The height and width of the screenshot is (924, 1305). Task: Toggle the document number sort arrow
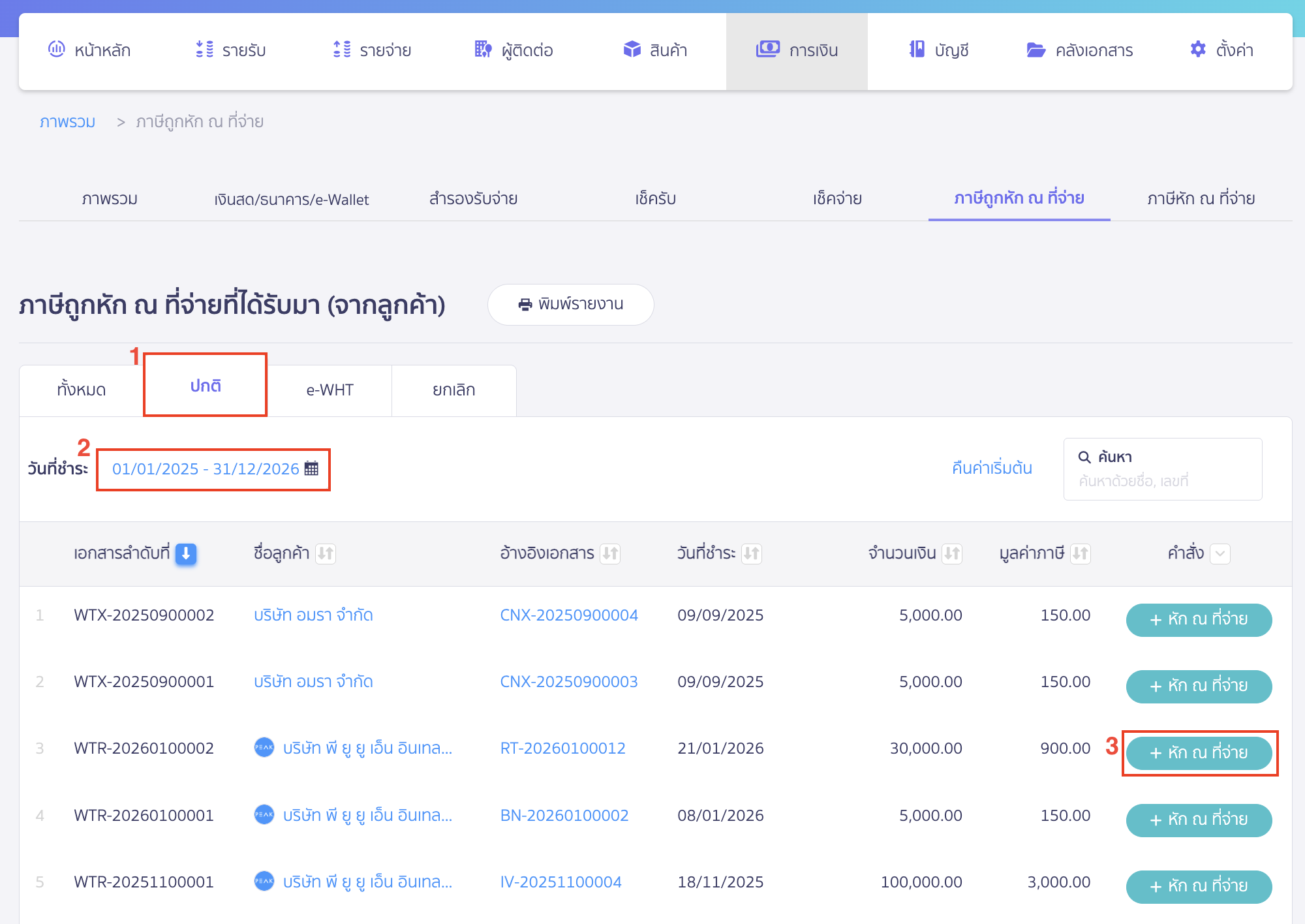(186, 553)
